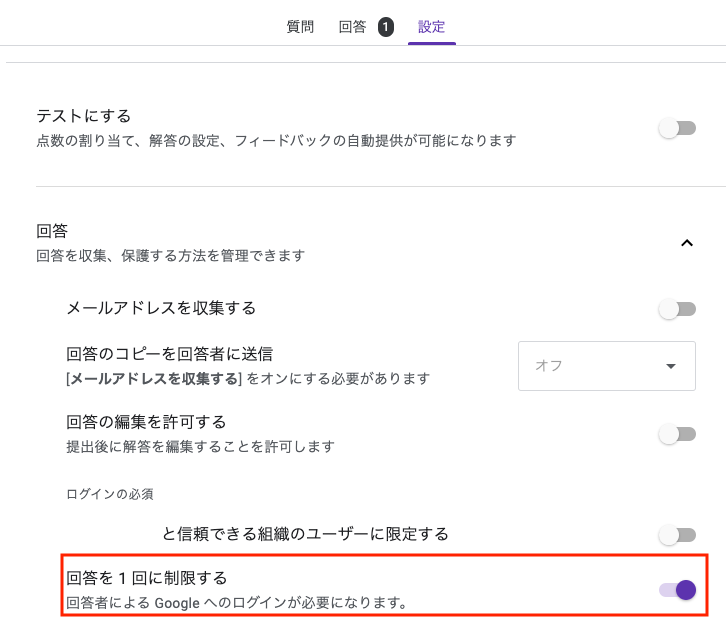Click the 回答を1回に制限する label

147,578
